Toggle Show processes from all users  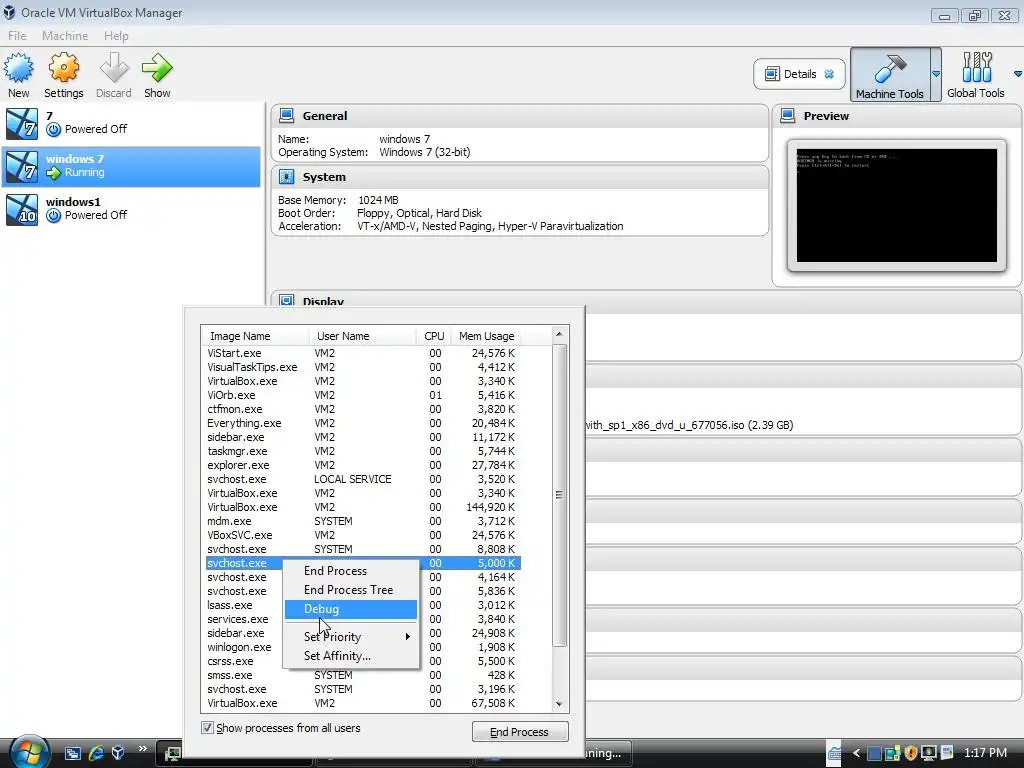tap(207, 728)
